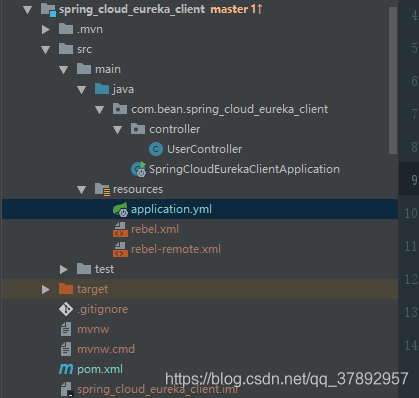Open the mvnw file
The height and width of the screenshot is (398, 419).
(93, 329)
